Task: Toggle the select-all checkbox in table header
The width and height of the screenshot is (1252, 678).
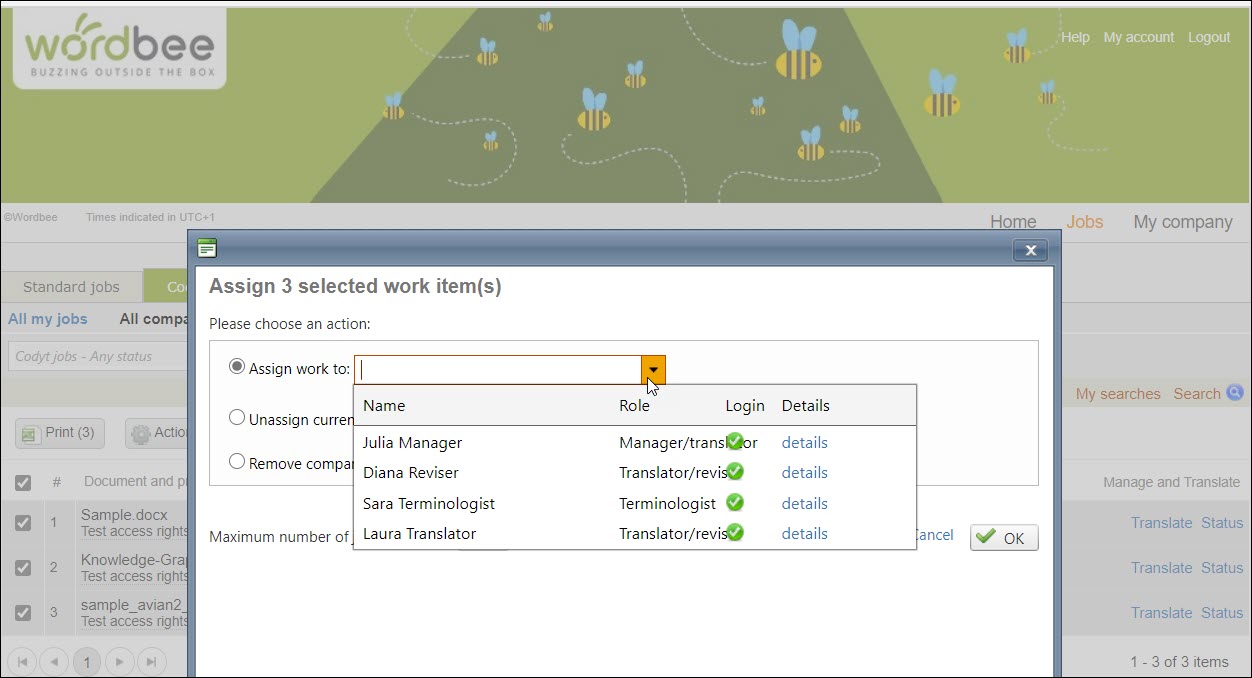Action: pos(23,482)
